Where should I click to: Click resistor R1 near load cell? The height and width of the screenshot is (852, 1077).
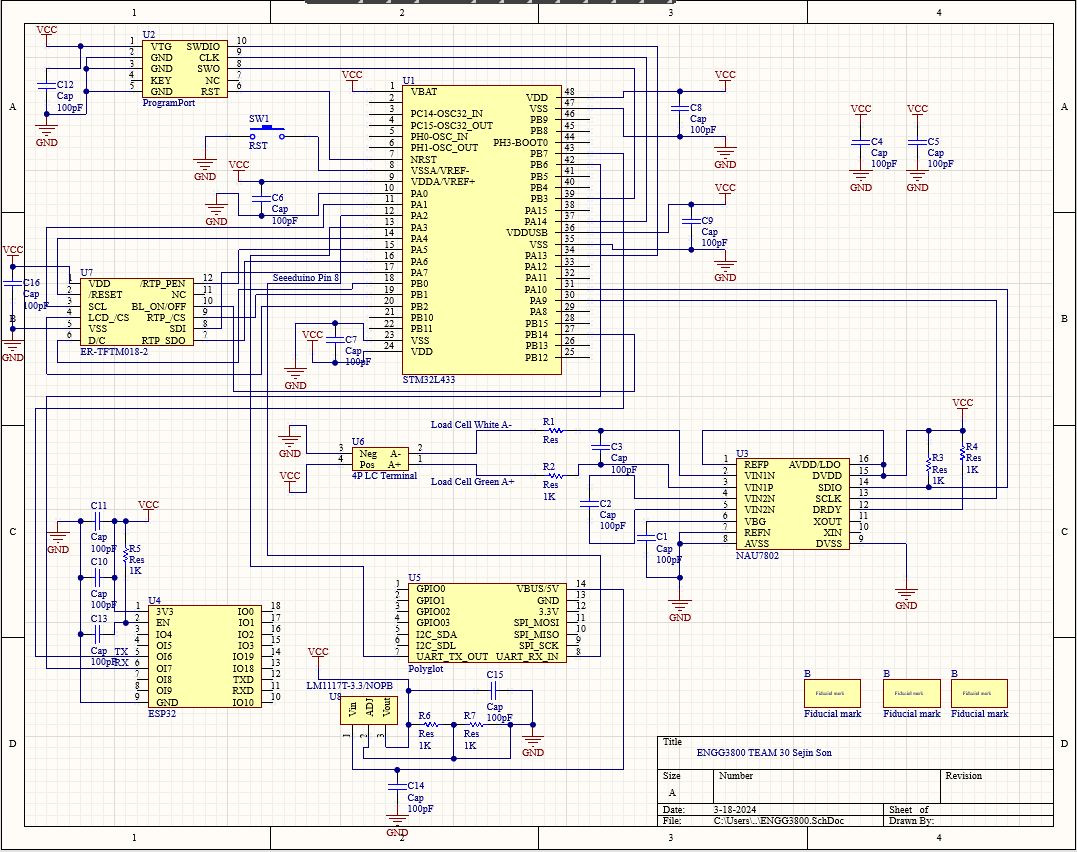click(553, 431)
